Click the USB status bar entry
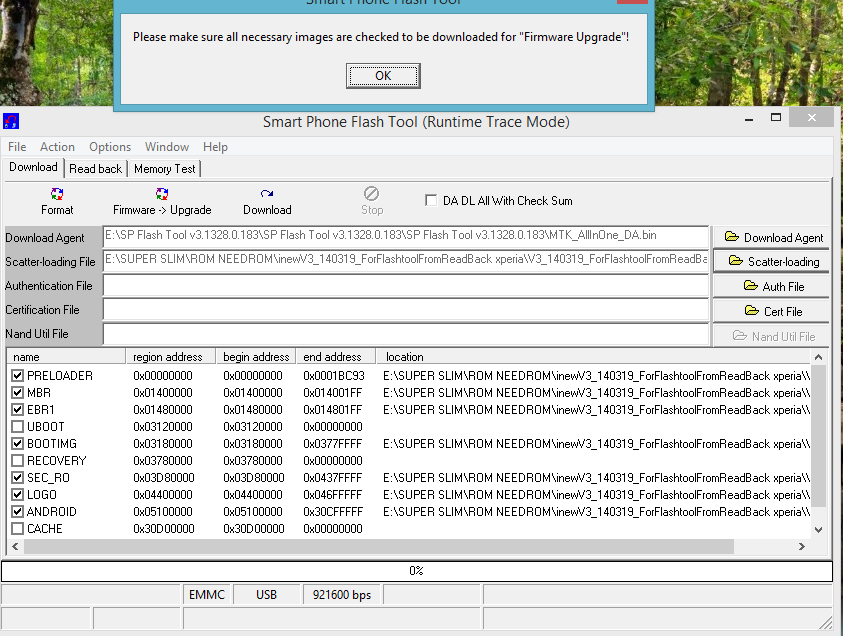 [266, 595]
